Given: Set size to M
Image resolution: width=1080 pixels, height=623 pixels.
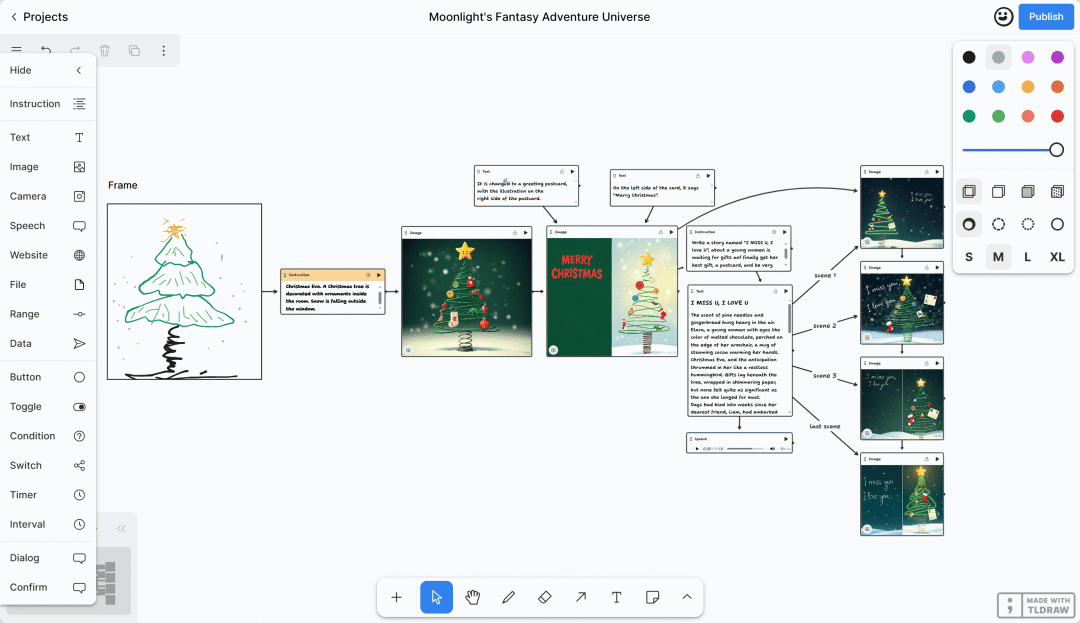Looking at the screenshot, I should [998, 257].
